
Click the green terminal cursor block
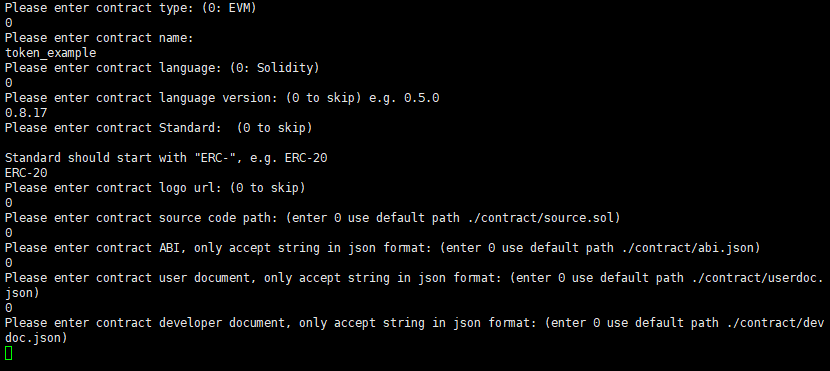pos(8,353)
